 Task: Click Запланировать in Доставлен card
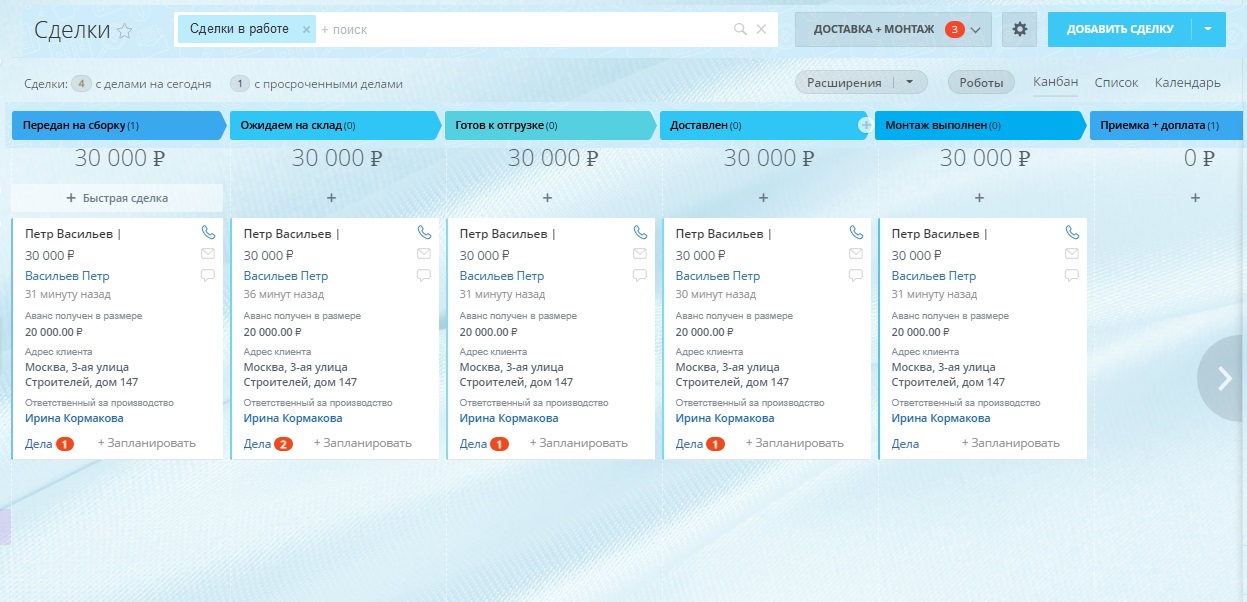[x=795, y=443]
